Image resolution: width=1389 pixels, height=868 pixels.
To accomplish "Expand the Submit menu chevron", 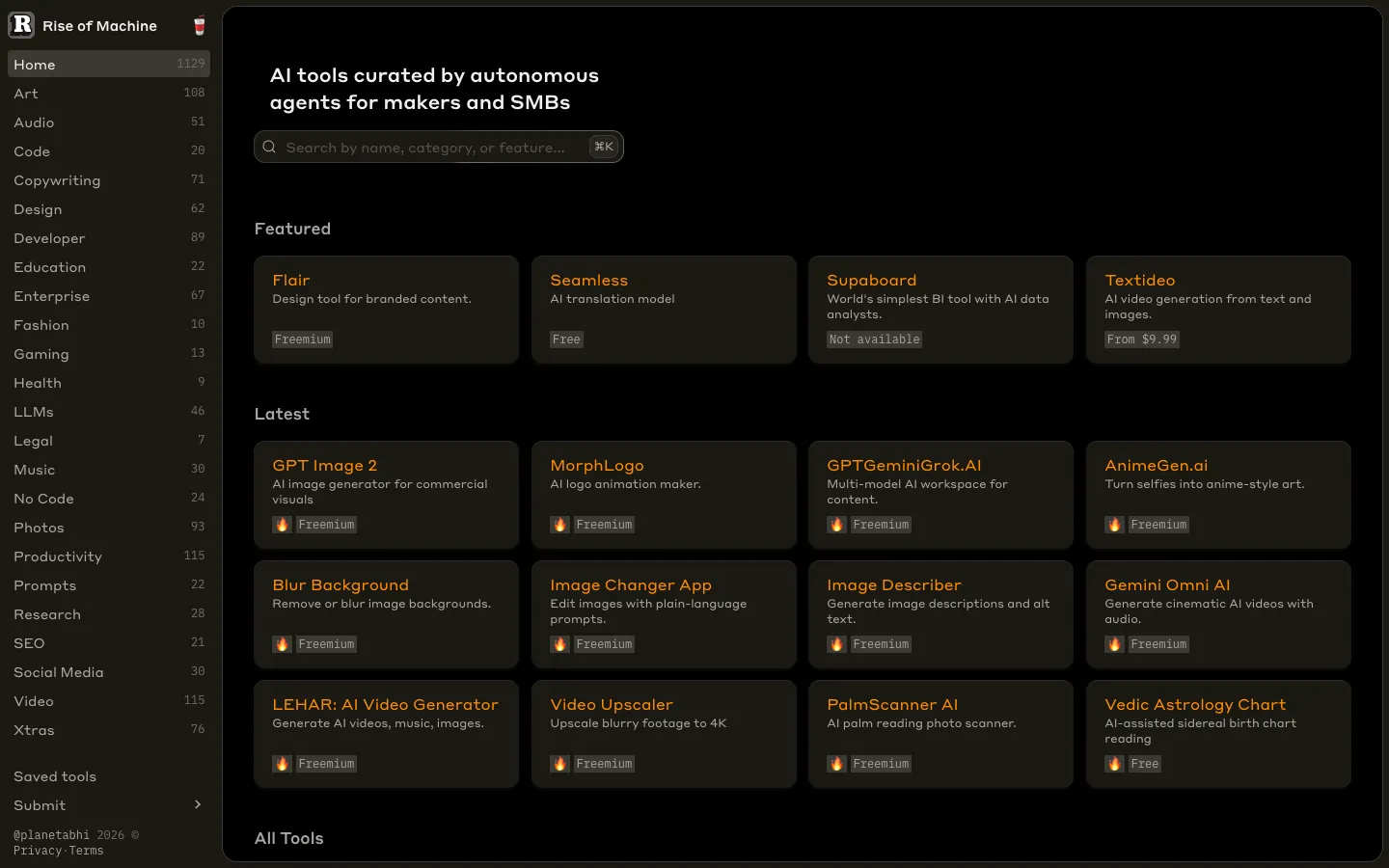I will pos(198,804).
